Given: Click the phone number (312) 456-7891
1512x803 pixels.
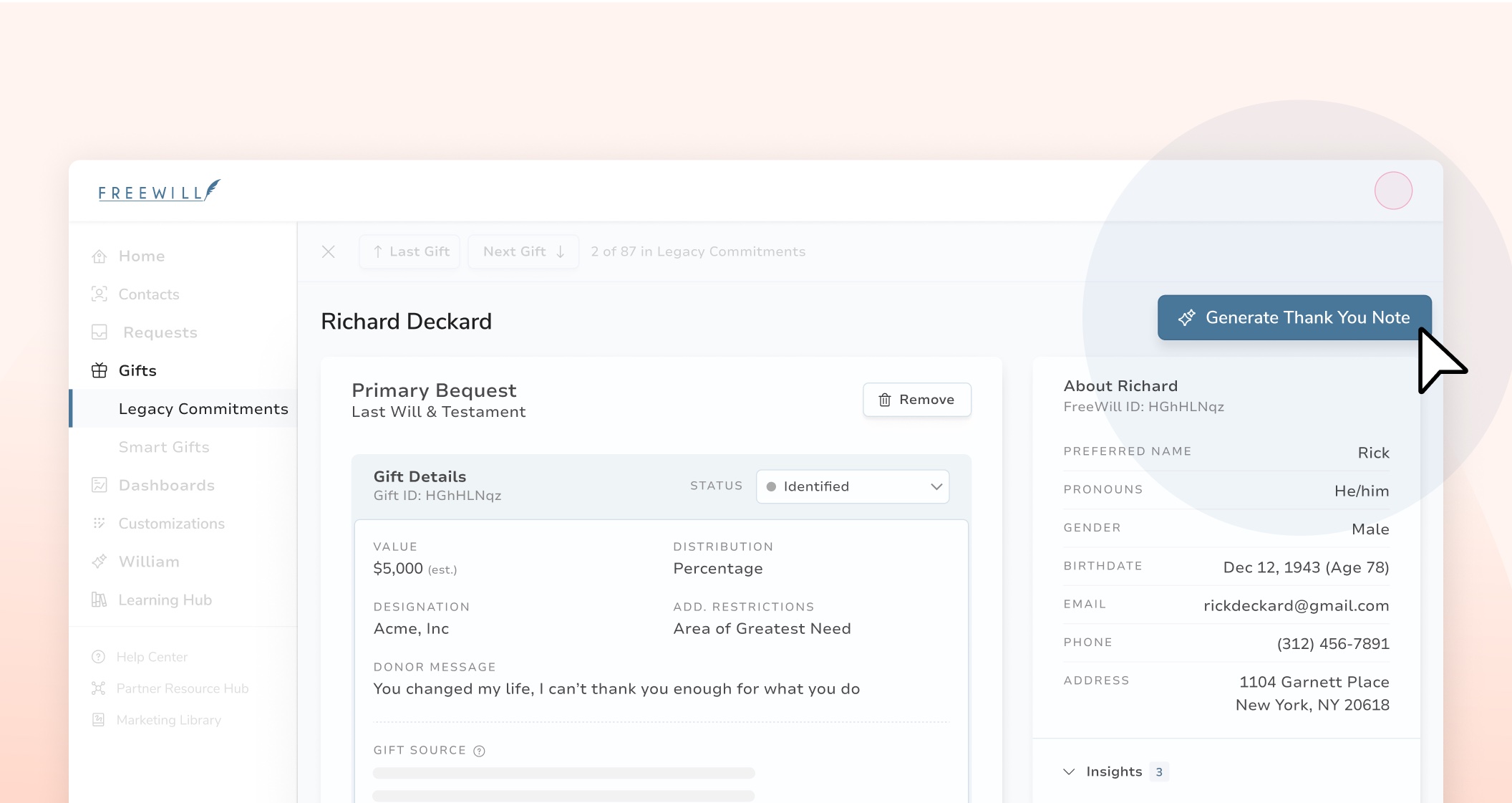Looking at the screenshot, I should click(1333, 643).
